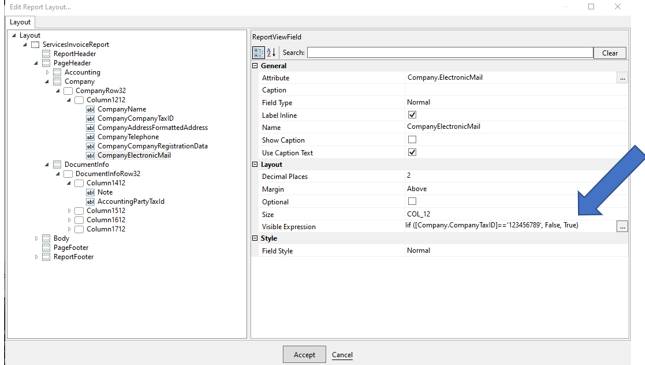Viewport: 645px width, 365px height.
Task: Collapse the General property section
Action: pos(255,65)
